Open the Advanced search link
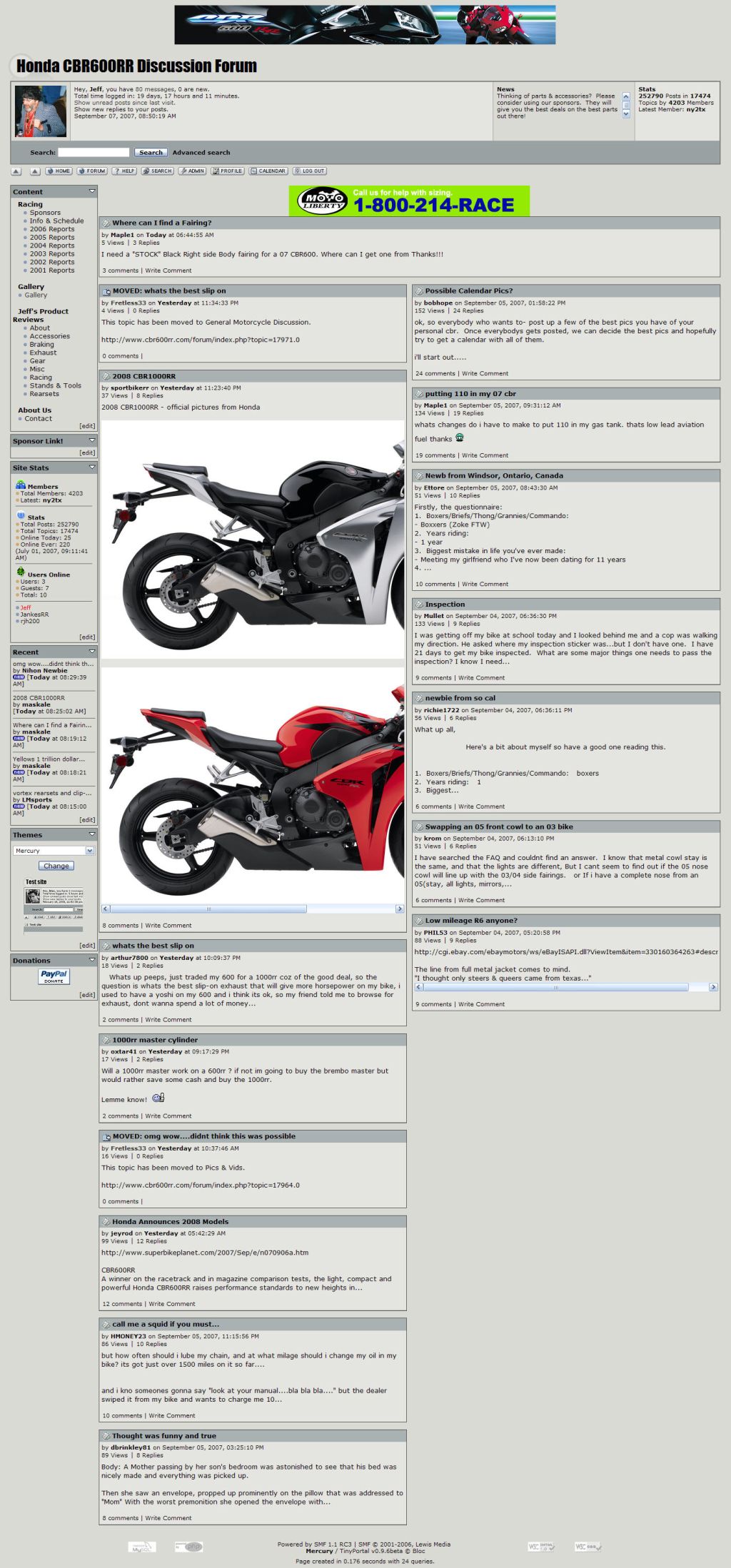731x1568 pixels. [201, 153]
